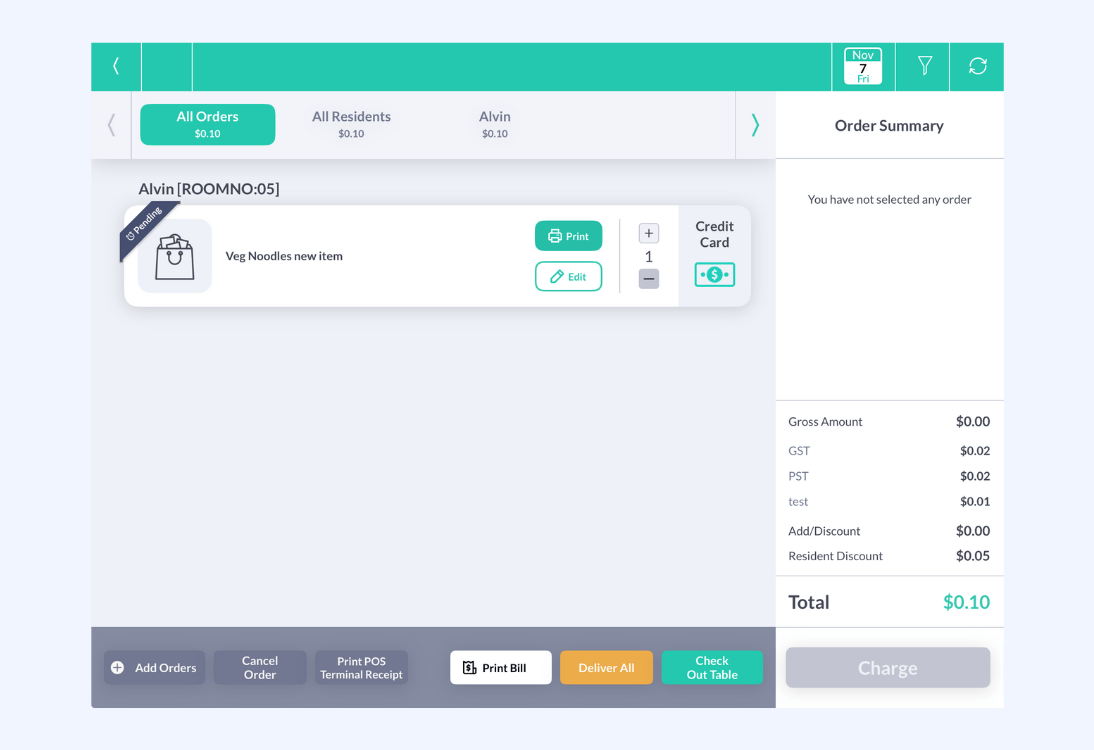Increase quantity with the plus button

649,234
